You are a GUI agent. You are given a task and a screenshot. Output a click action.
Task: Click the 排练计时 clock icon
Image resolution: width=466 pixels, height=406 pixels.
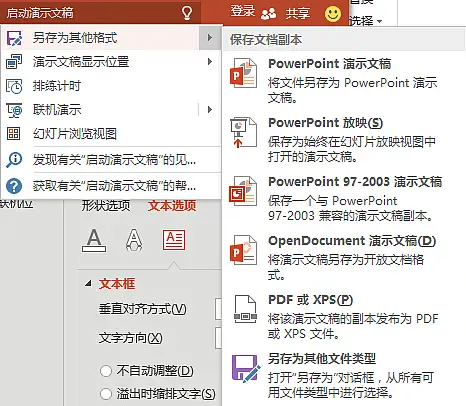click(14, 86)
